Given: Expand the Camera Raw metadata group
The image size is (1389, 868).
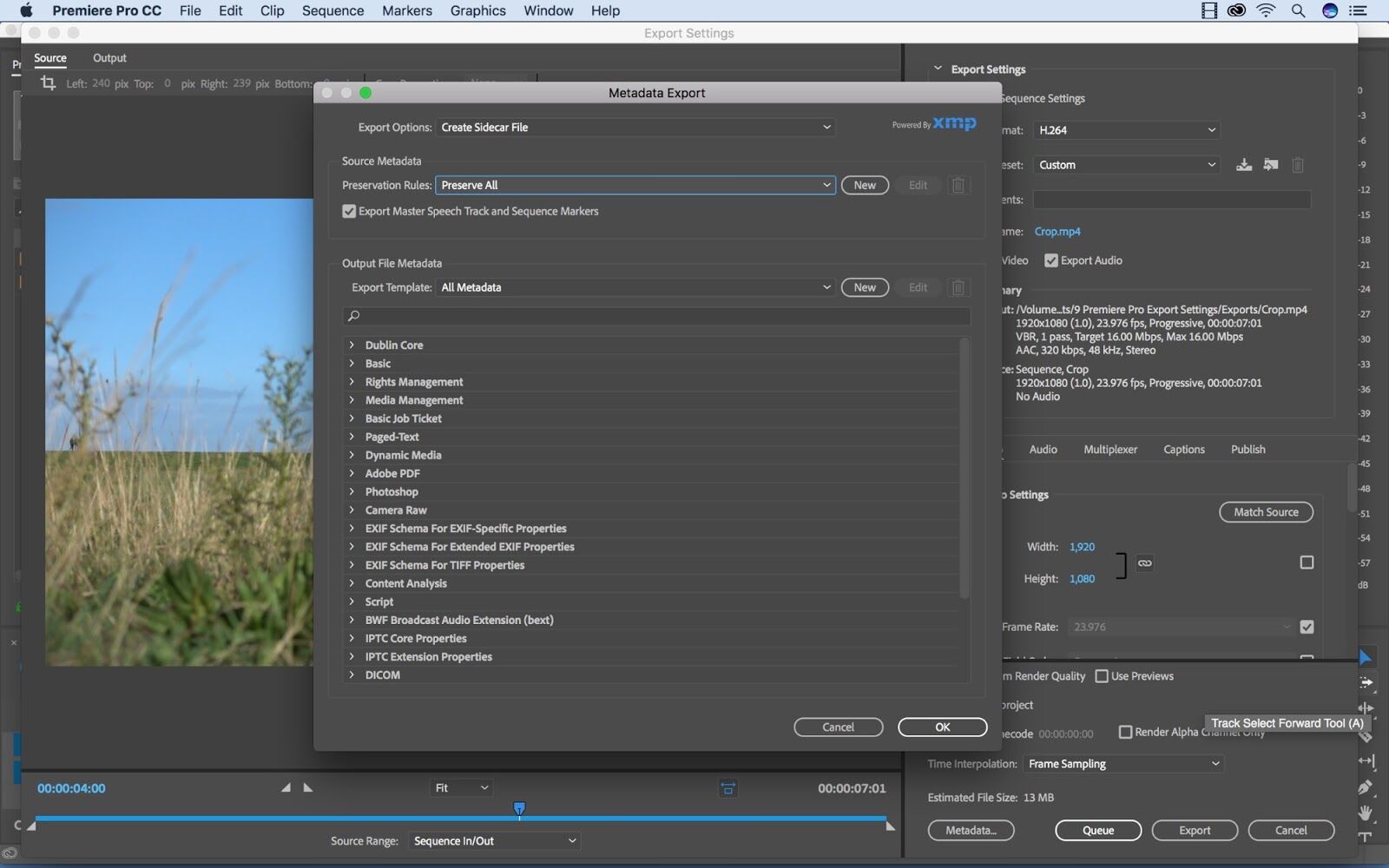Looking at the screenshot, I should (x=352, y=510).
